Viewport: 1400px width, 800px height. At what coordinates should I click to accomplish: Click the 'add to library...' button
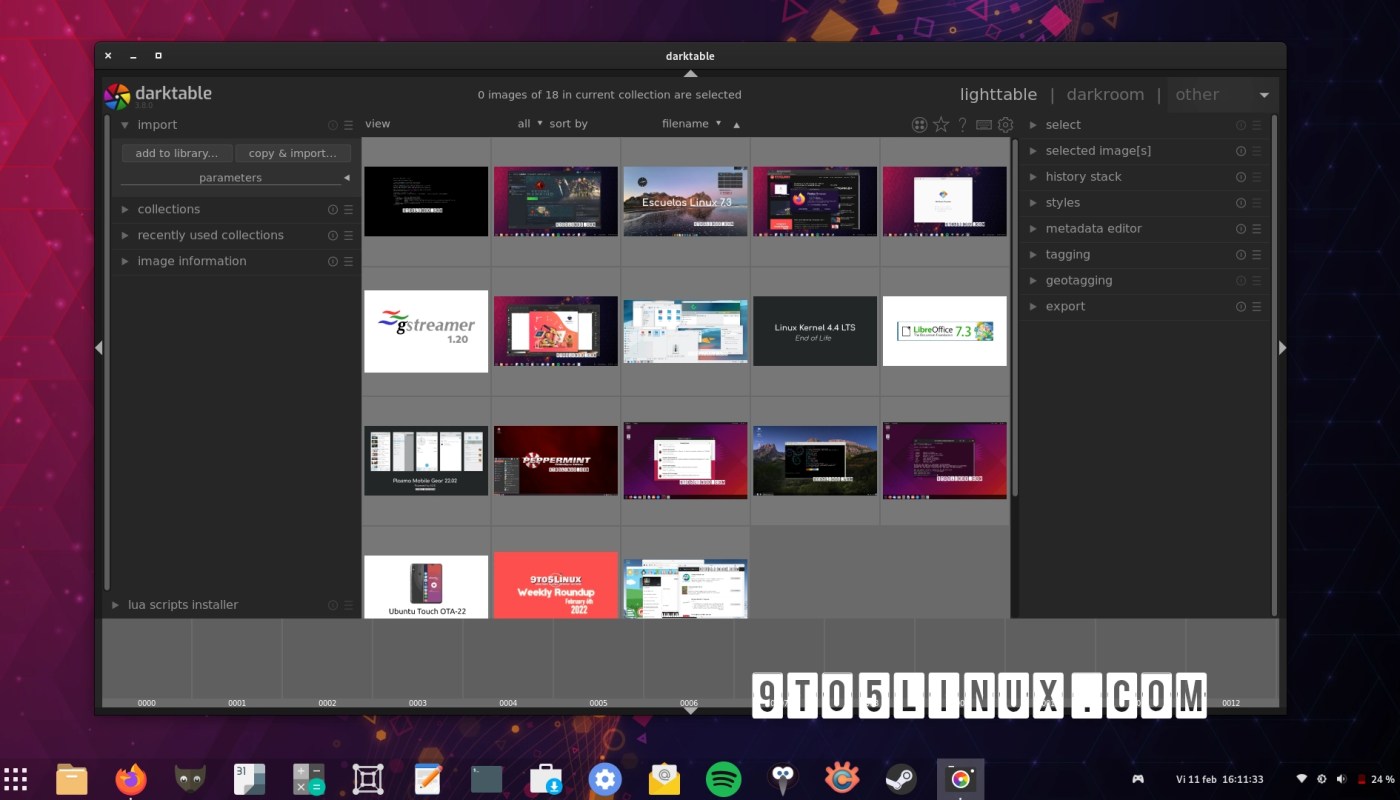(x=176, y=153)
